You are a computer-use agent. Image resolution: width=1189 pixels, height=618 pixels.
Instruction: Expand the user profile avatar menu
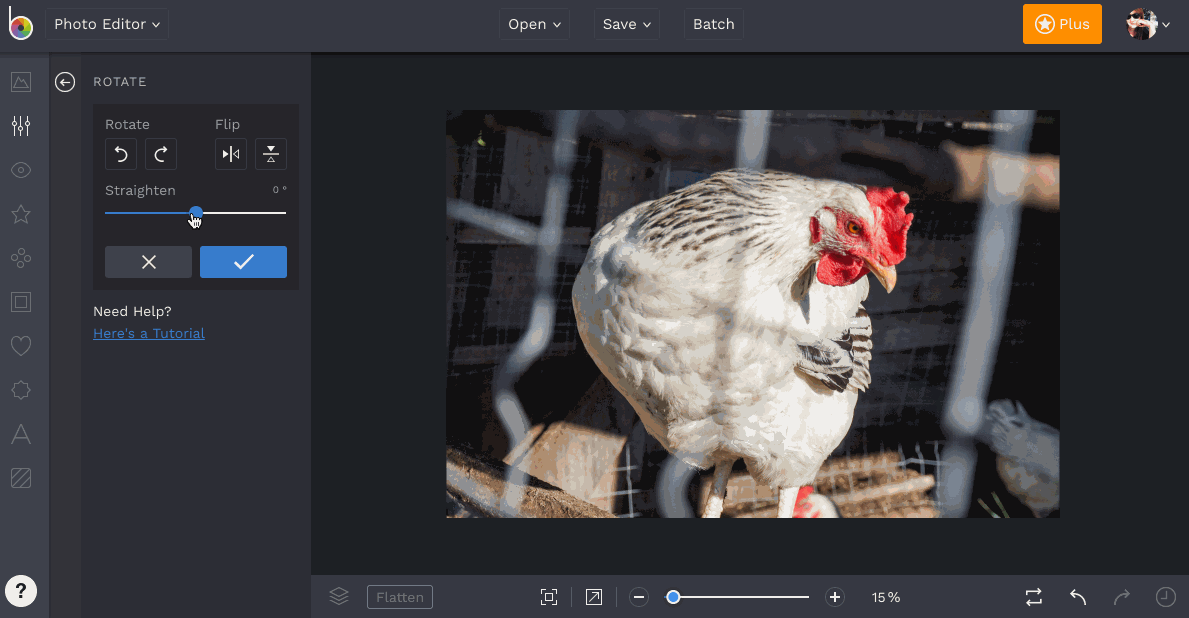pos(1148,24)
